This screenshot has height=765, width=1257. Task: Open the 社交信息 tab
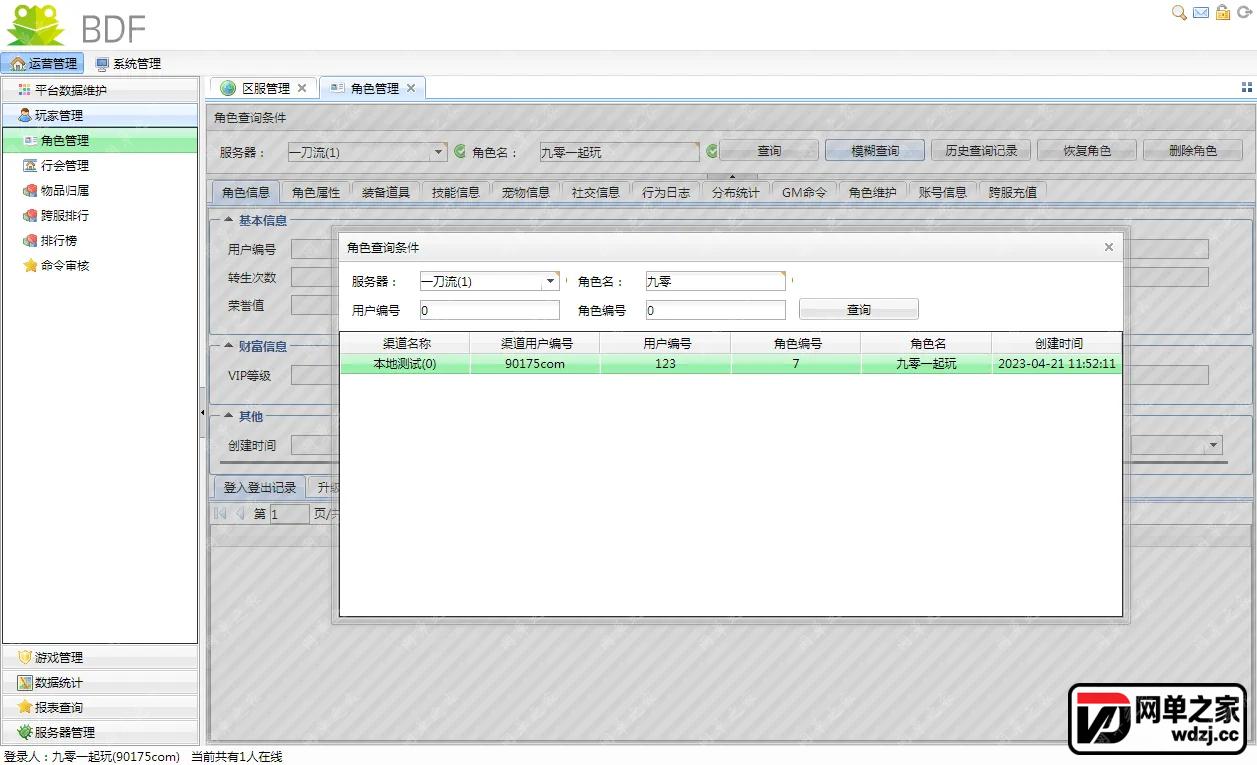click(x=596, y=192)
